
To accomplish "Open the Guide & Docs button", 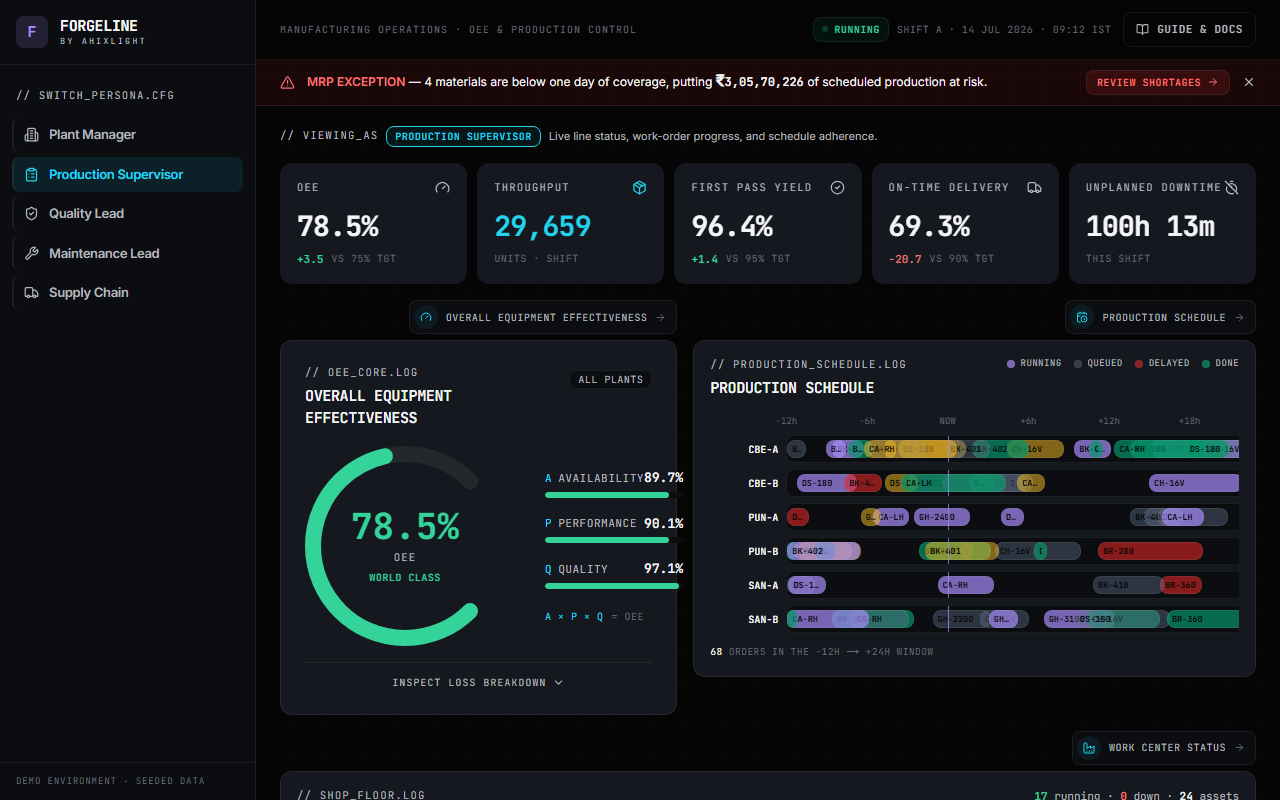I will [1189, 29].
